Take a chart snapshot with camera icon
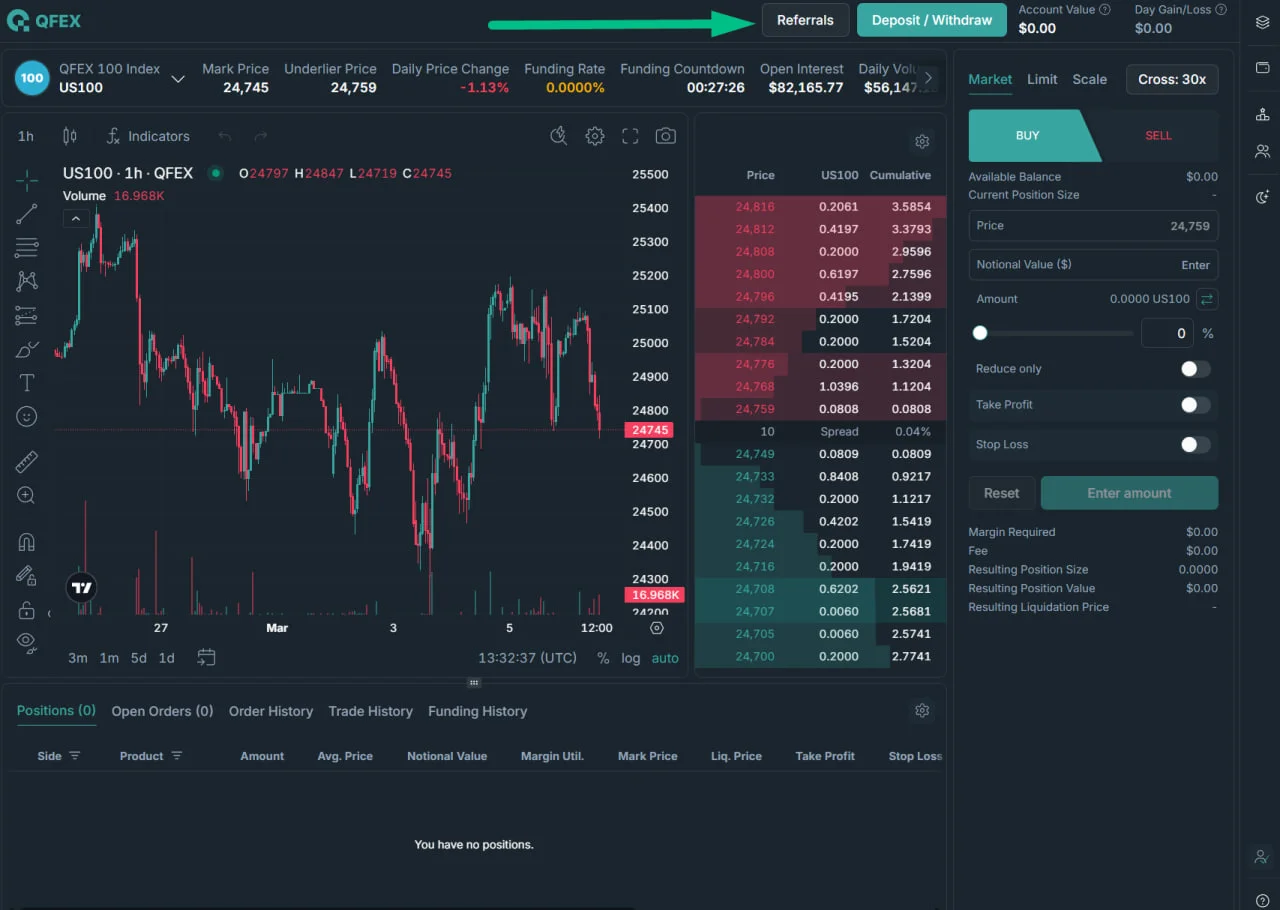The image size is (1280, 910). pos(665,136)
